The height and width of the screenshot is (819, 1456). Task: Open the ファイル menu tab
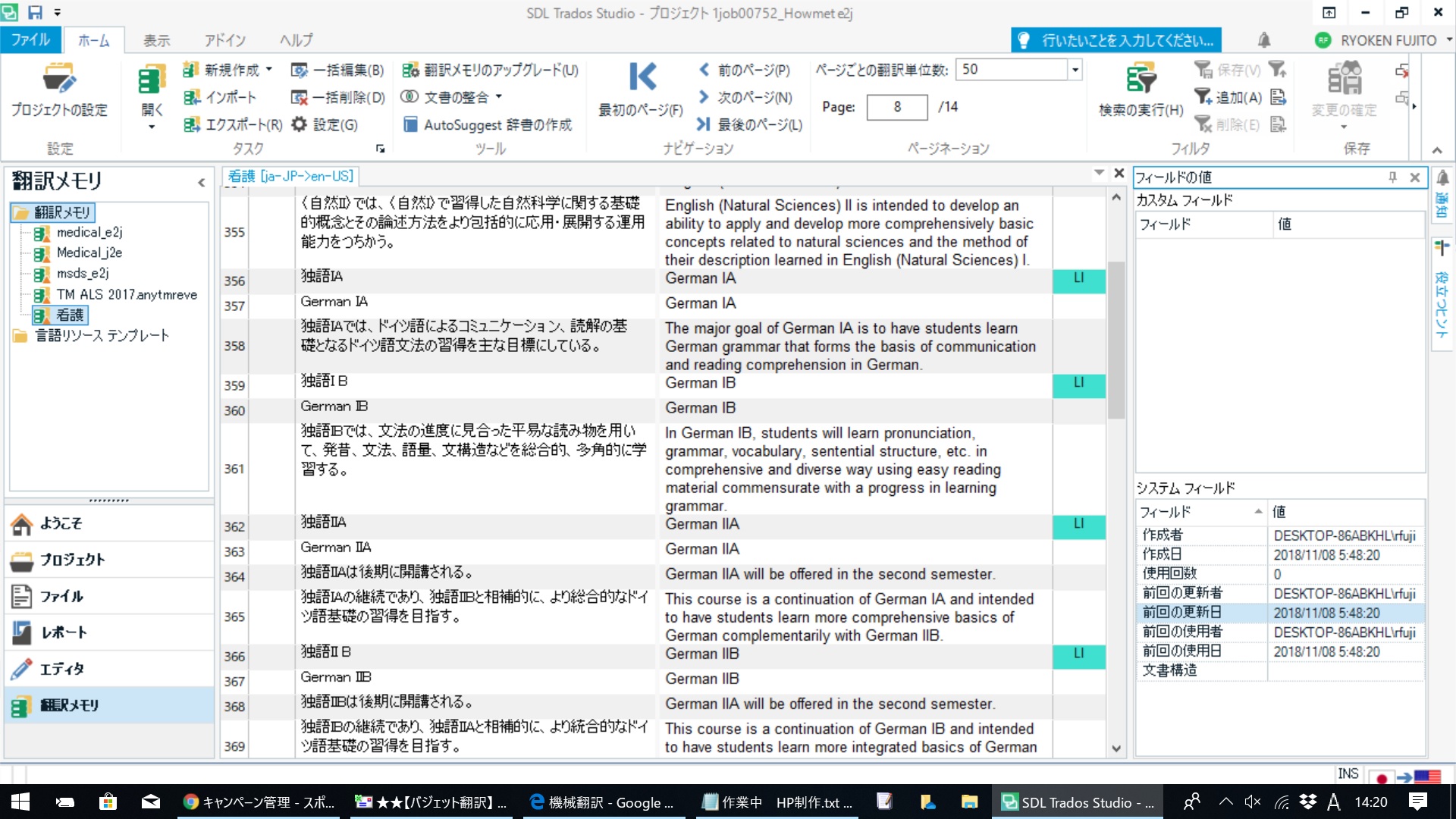(30, 40)
